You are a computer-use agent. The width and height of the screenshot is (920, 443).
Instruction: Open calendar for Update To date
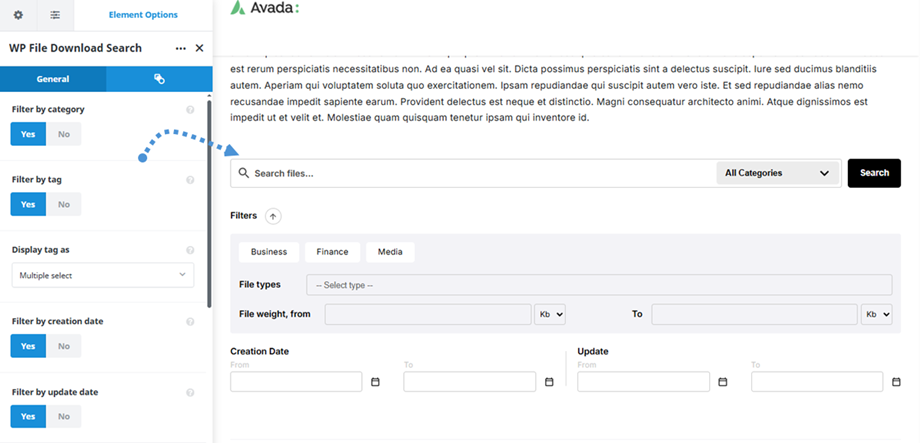(897, 381)
